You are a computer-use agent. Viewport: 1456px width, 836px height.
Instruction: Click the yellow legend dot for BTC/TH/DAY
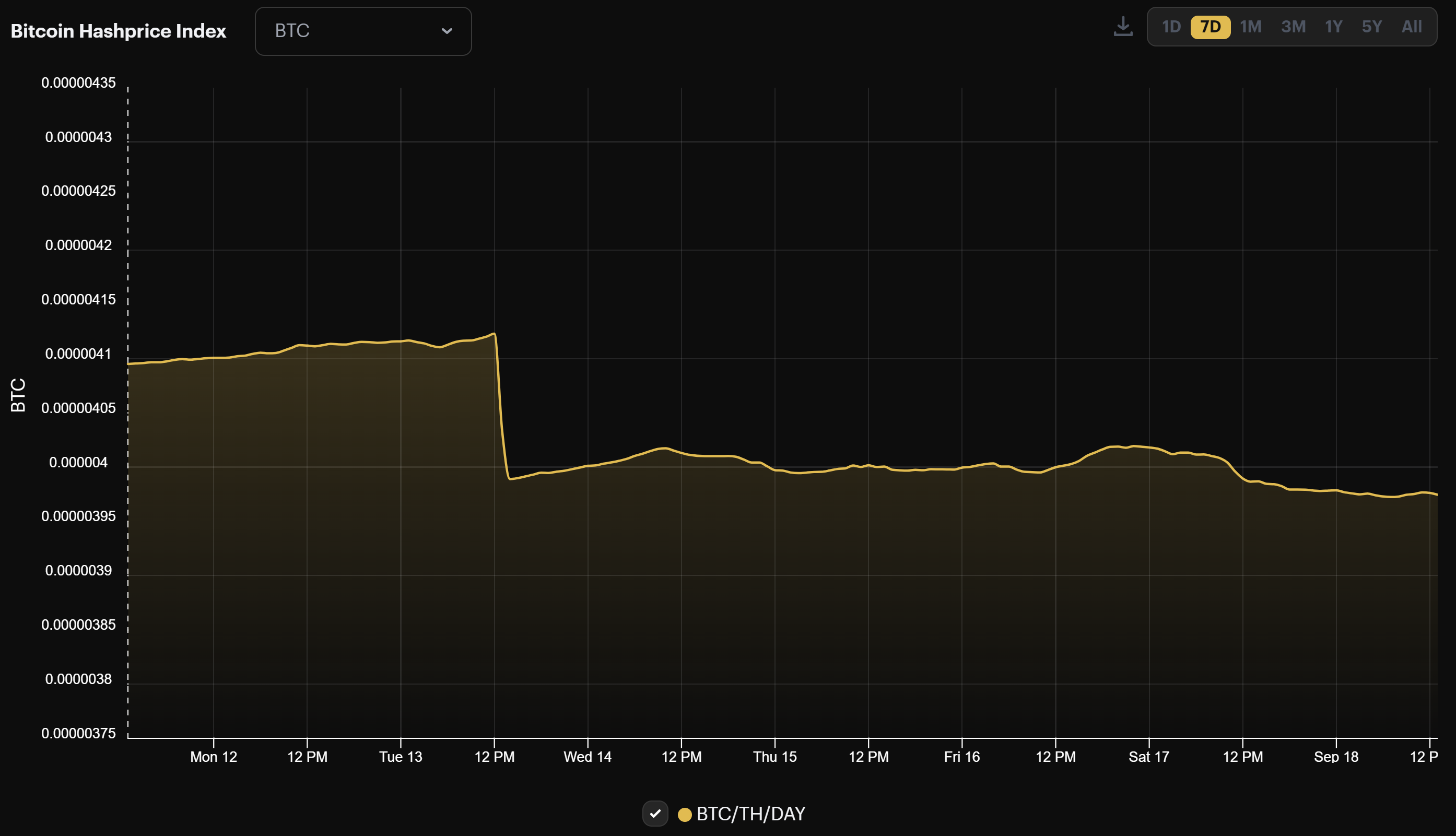tap(684, 814)
